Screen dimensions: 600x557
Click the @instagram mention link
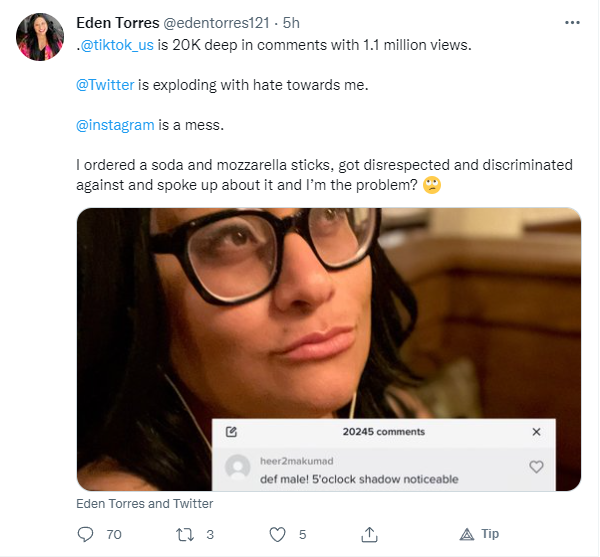[115, 125]
